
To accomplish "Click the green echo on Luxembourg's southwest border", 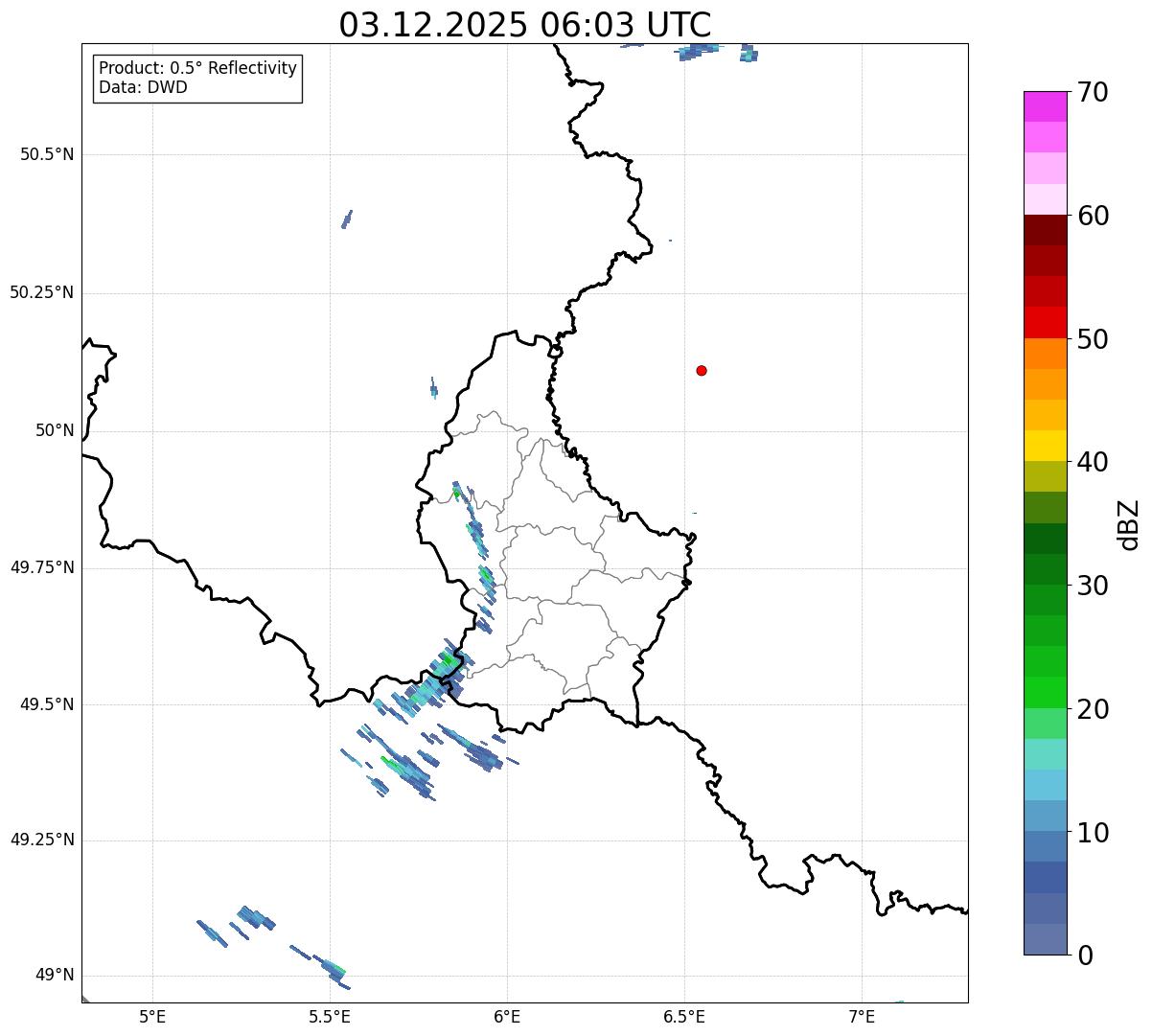I will pos(450,660).
